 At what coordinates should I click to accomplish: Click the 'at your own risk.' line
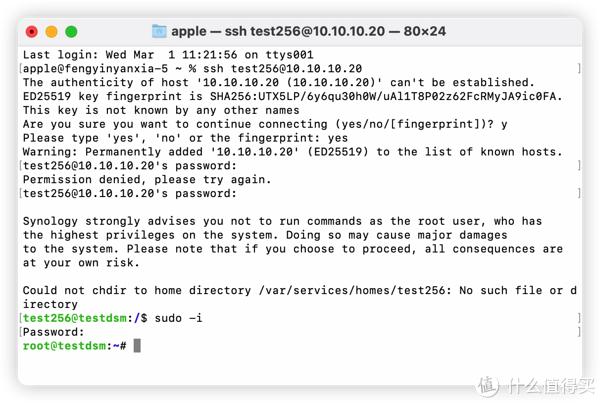coord(81,263)
